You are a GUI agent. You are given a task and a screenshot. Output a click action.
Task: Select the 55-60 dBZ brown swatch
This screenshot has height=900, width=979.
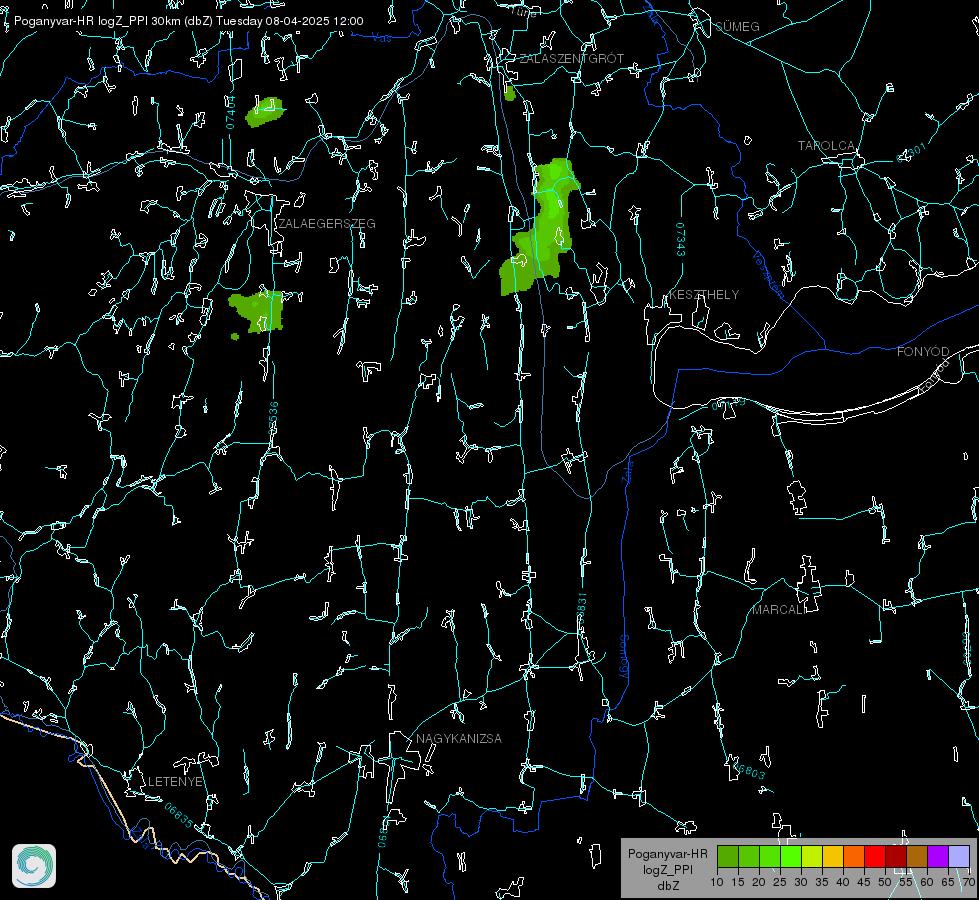click(x=917, y=856)
